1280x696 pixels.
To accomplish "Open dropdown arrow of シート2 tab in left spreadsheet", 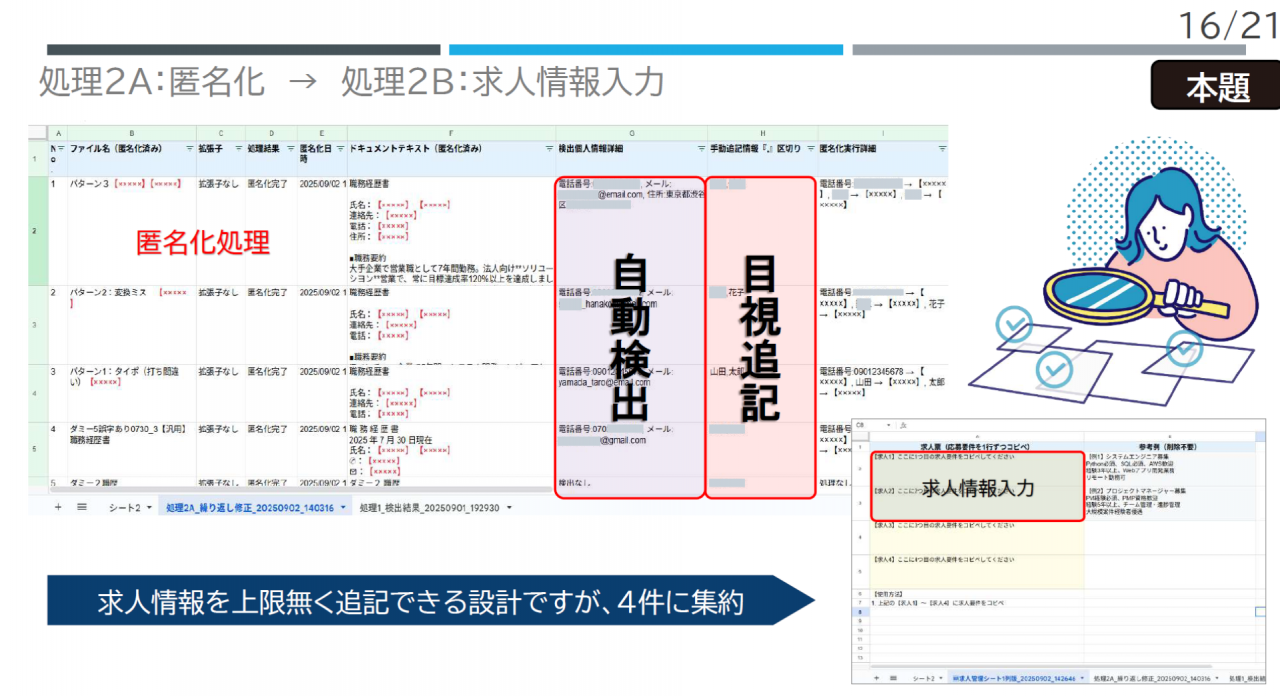I will pos(149,508).
